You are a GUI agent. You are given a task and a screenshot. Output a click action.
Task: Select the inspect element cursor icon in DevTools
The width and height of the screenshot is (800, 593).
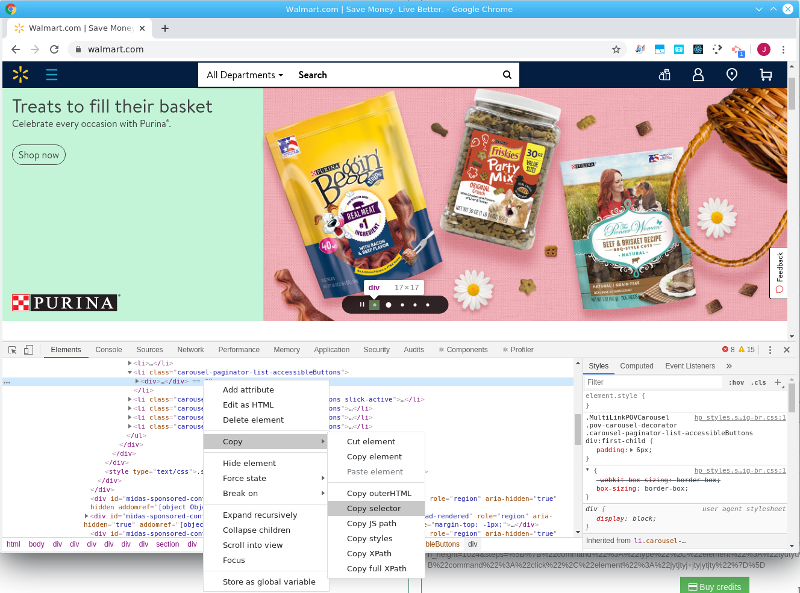point(13,350)
